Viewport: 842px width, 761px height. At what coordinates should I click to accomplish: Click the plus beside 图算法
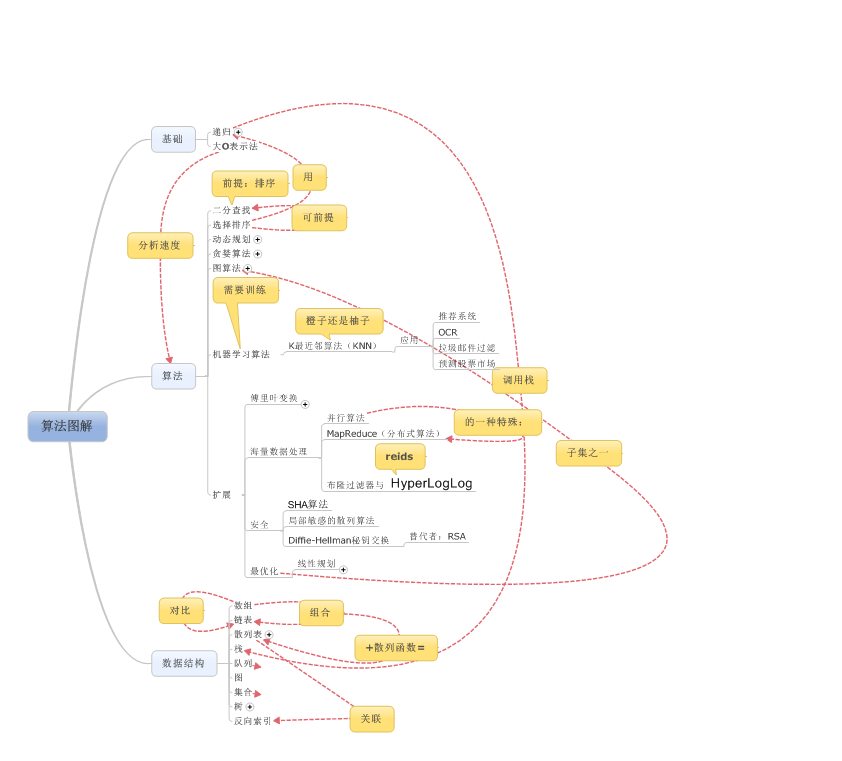[247, 269]
